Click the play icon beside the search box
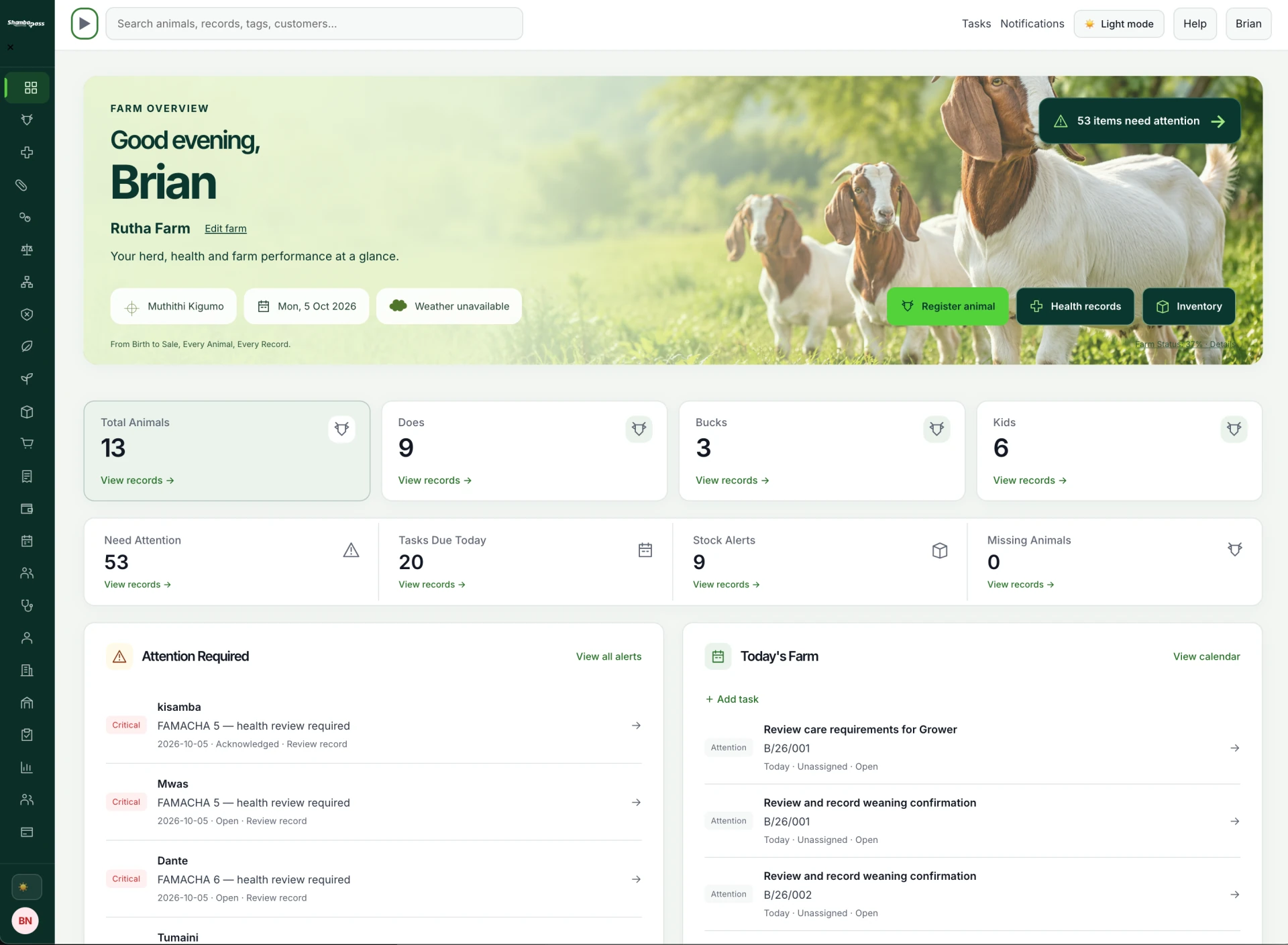 [x=85, y=23]
